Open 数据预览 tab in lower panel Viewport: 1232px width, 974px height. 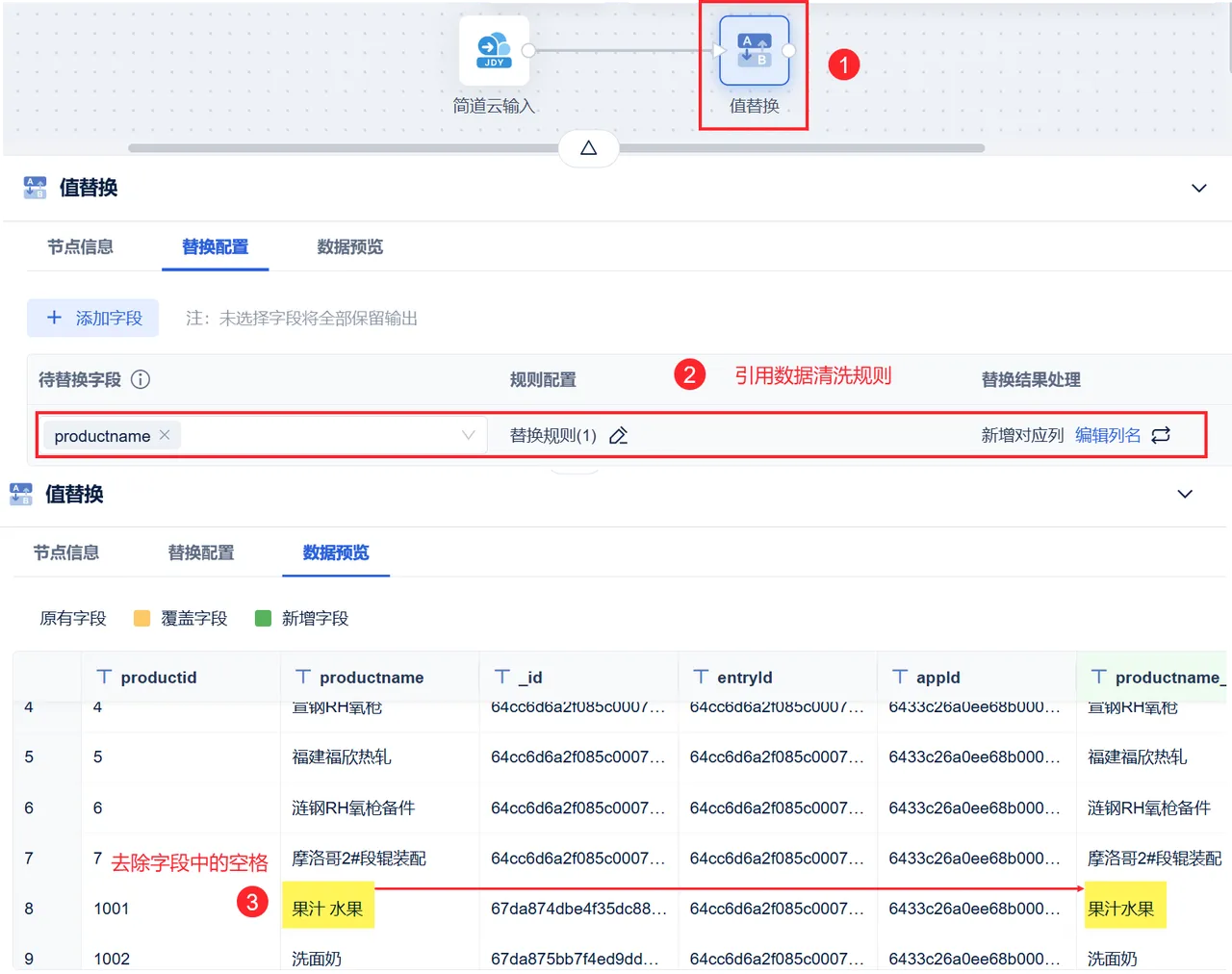tap(335, 553)
